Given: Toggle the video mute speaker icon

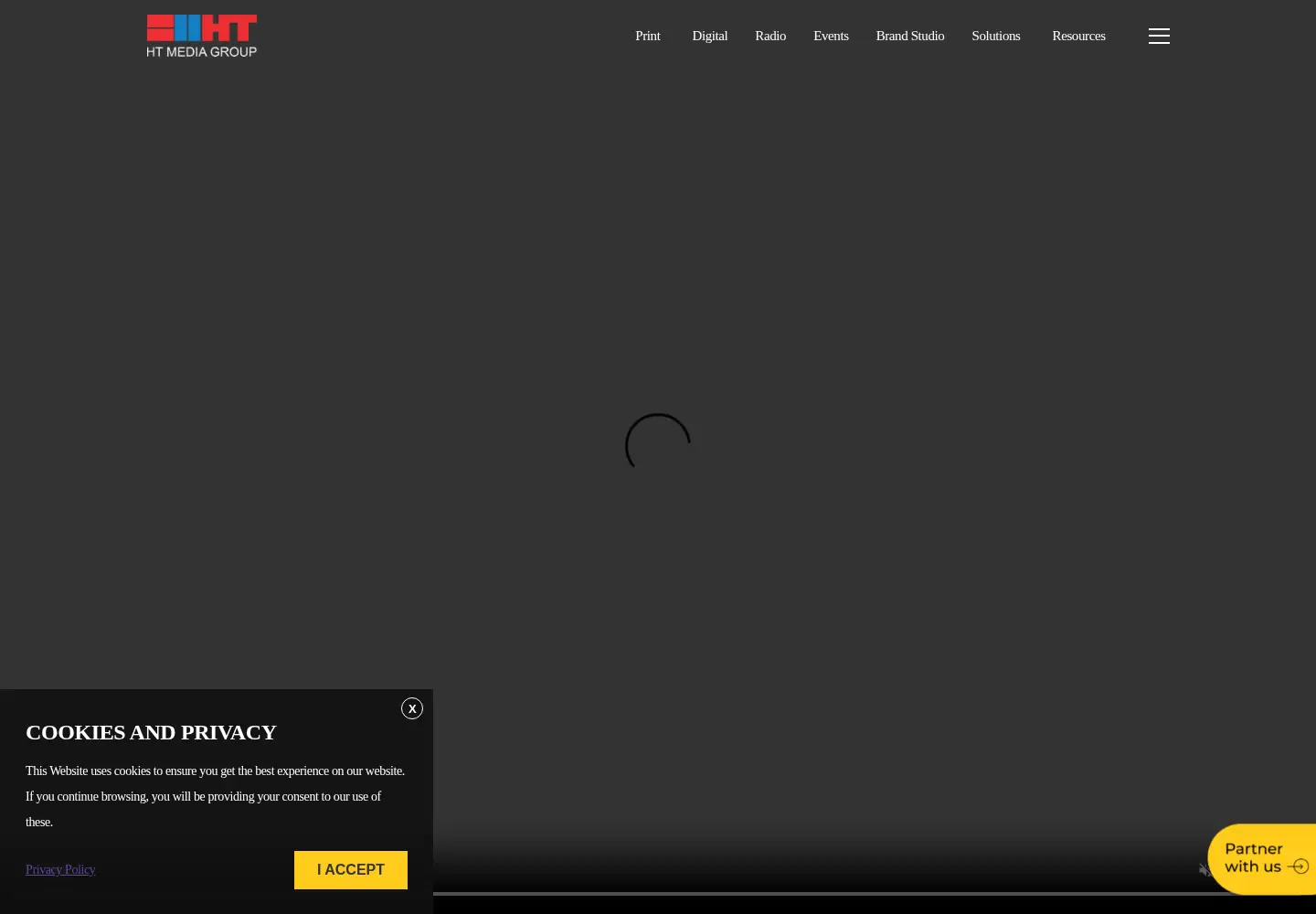Looking at the screenshot, I should pos(1205,870).
